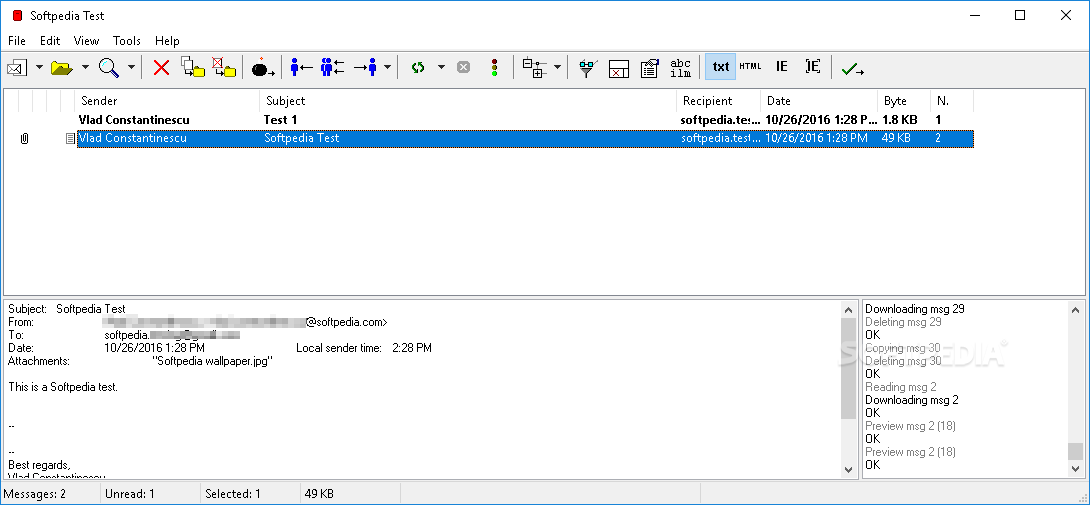Toggle the IE view mode
The height and width of the screenshot is (505, 1090).
click(x=782, y=67)
